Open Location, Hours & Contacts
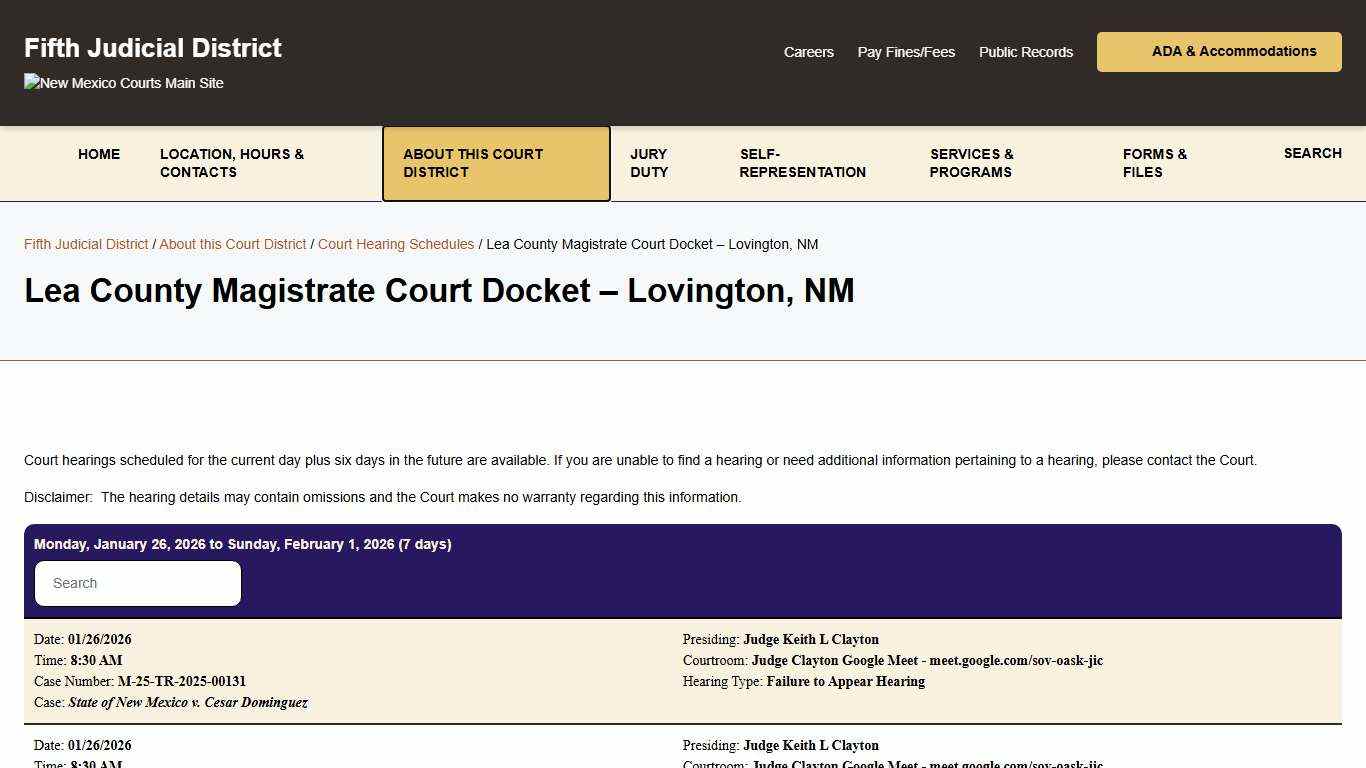This screenshot has height=768, width=1366. pos(231,163)
